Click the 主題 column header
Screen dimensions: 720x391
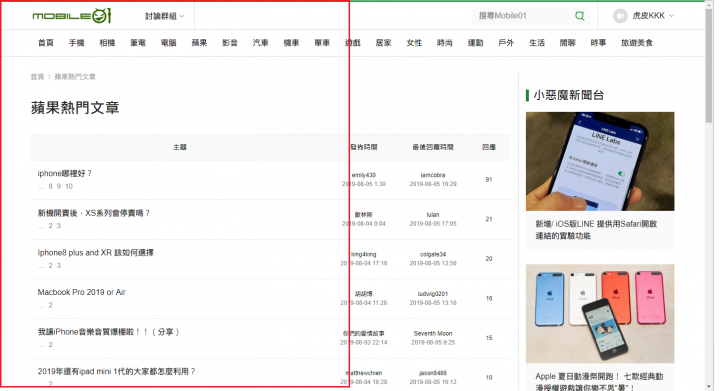click(x=180, y=147)
